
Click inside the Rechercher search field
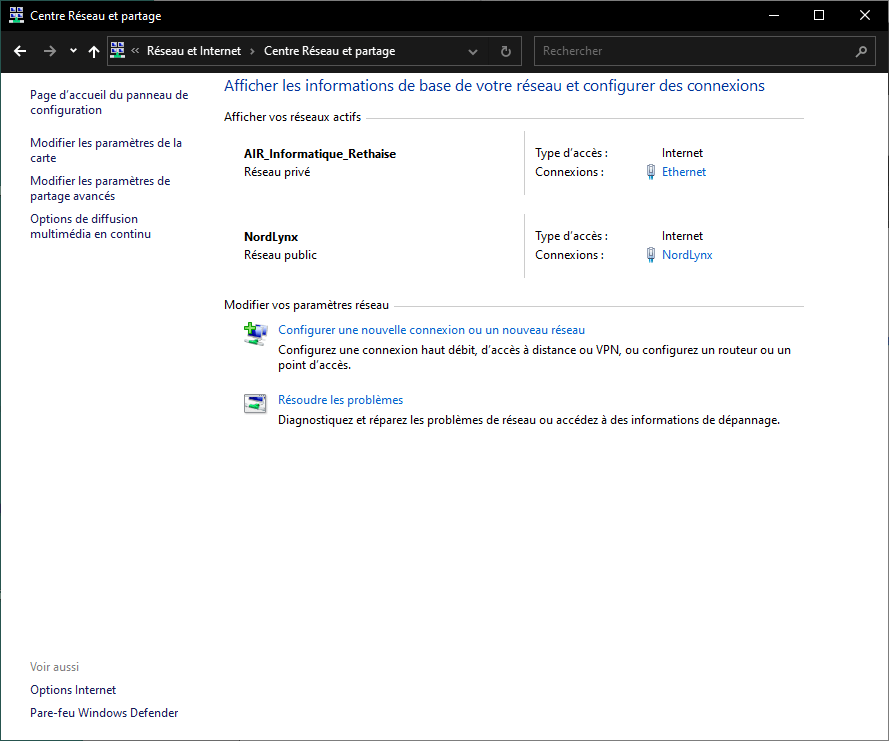[x=690, y=51]
